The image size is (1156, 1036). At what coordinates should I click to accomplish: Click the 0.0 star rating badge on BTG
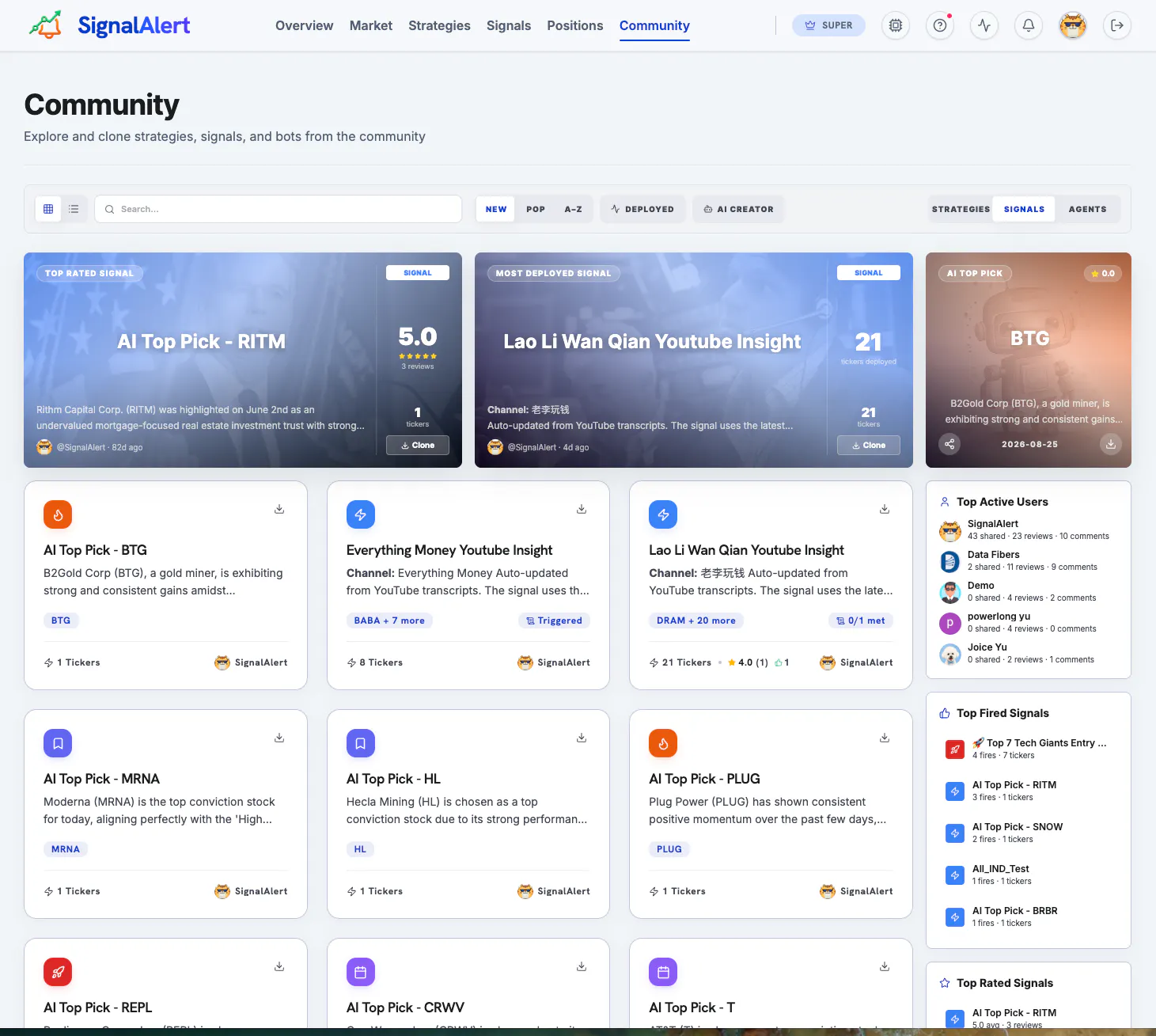click(1102, 273)
